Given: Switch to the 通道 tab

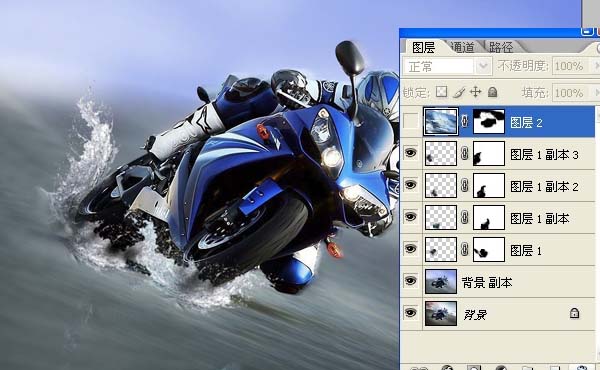Looking at the screenshot, I should point(463,47).
